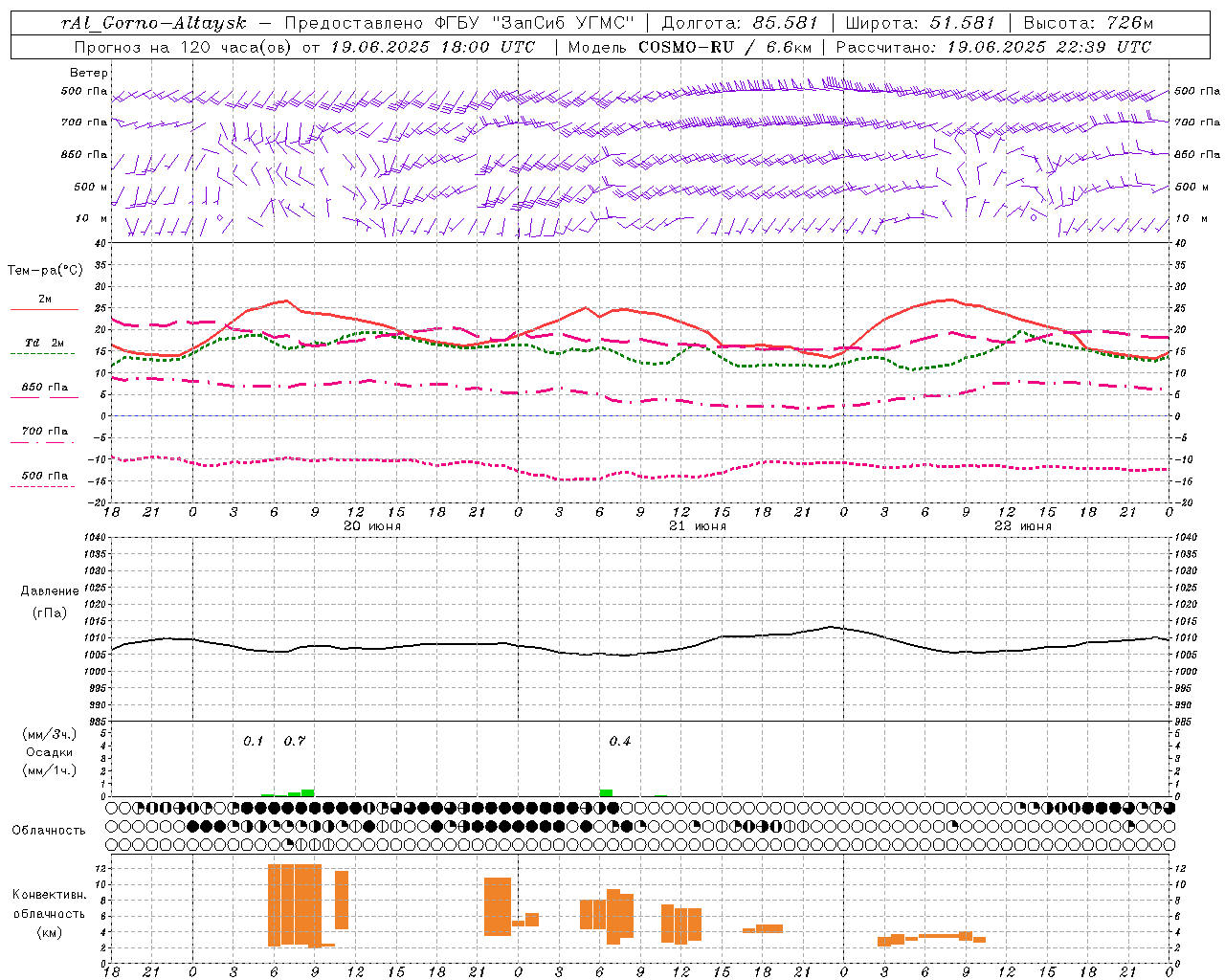The height and width of the screenshot is (980, 1225).
Task: Click the dashed line sample under Td 2м
Action: pyautogui.click(x=43, y=354)
